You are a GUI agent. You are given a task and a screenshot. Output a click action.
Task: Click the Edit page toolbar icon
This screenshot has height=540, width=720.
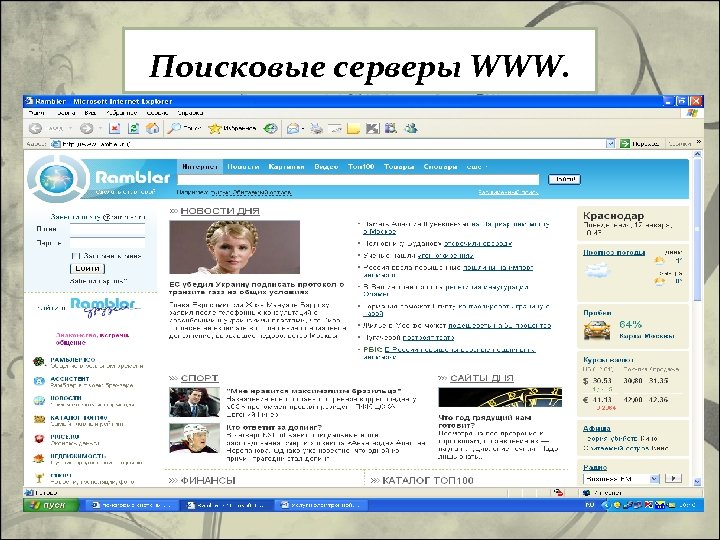335,129
